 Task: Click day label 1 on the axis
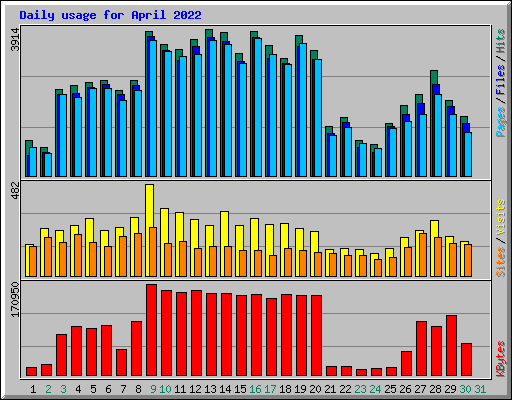[x=33, y=389]
